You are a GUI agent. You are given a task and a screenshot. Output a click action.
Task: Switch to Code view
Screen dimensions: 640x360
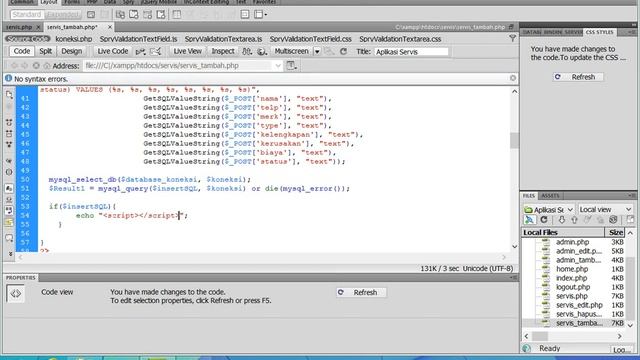(22, 51)
